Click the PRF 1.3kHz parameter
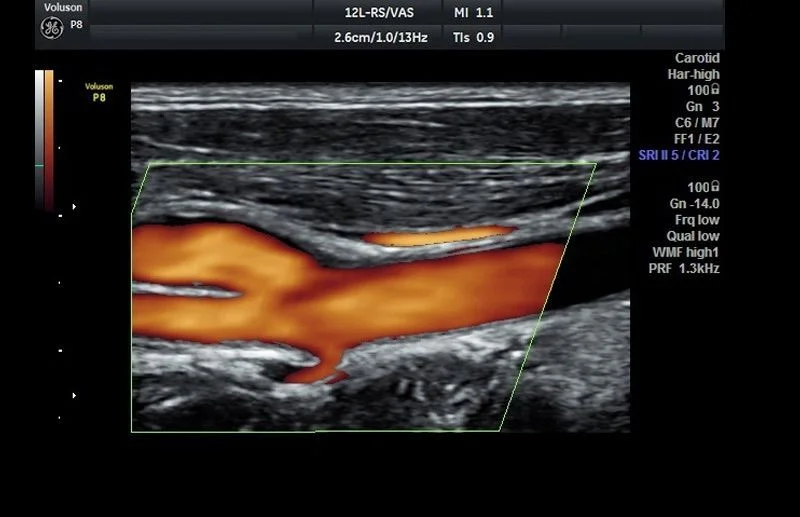Viewport: 800px width, 517px height. pyautogui.click(x=684, y=268)
